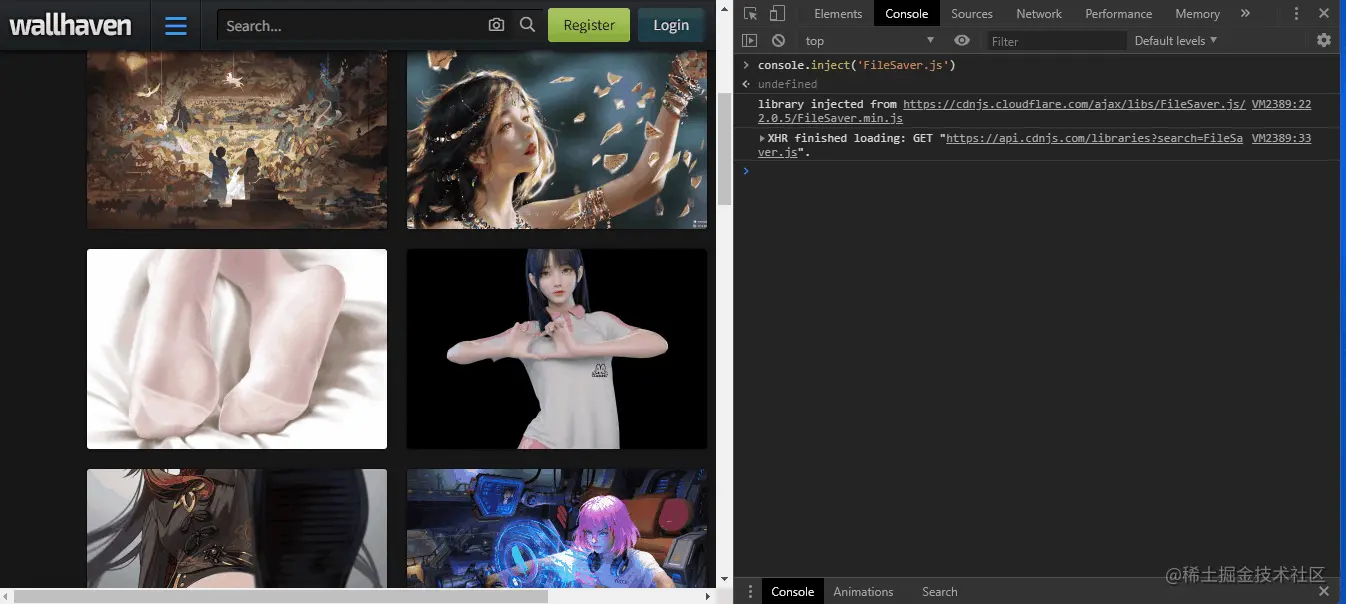Open the Performance tab

click(1119, 13)
